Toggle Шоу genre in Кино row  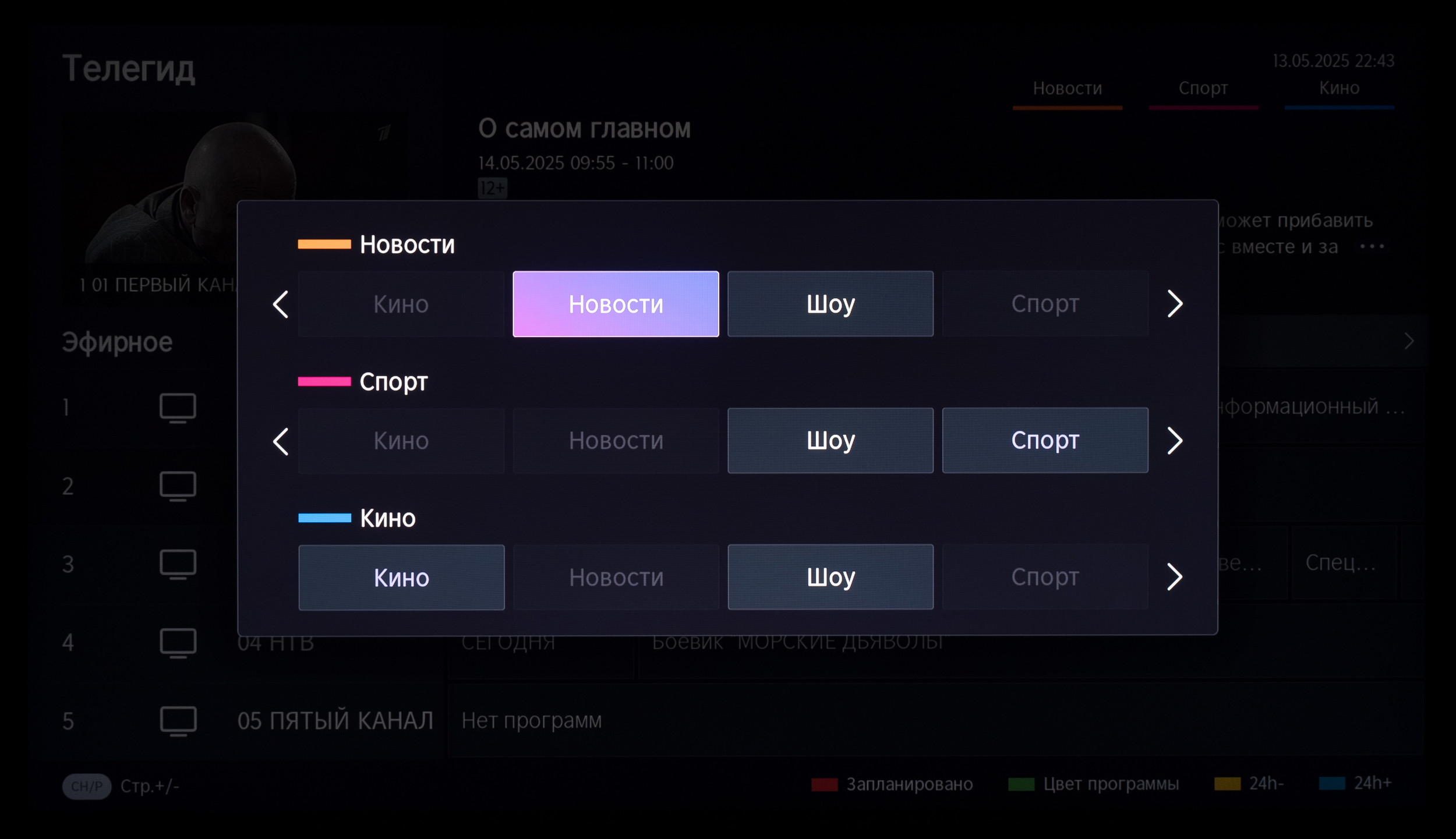pyautogui.click(x=831, y=578)
